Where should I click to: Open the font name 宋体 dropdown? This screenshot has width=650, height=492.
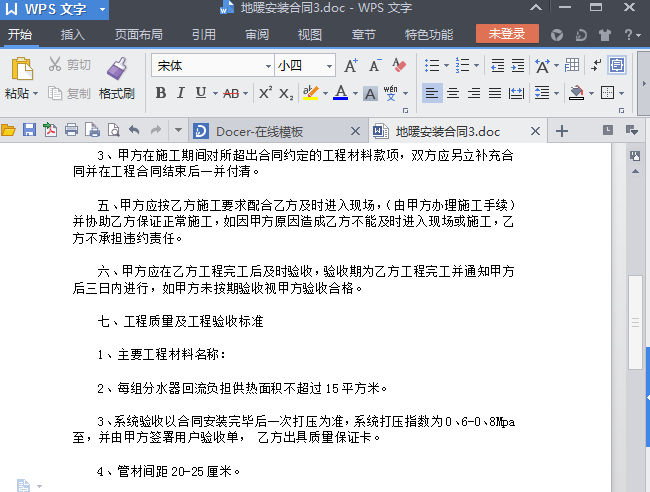pos(268,66)
